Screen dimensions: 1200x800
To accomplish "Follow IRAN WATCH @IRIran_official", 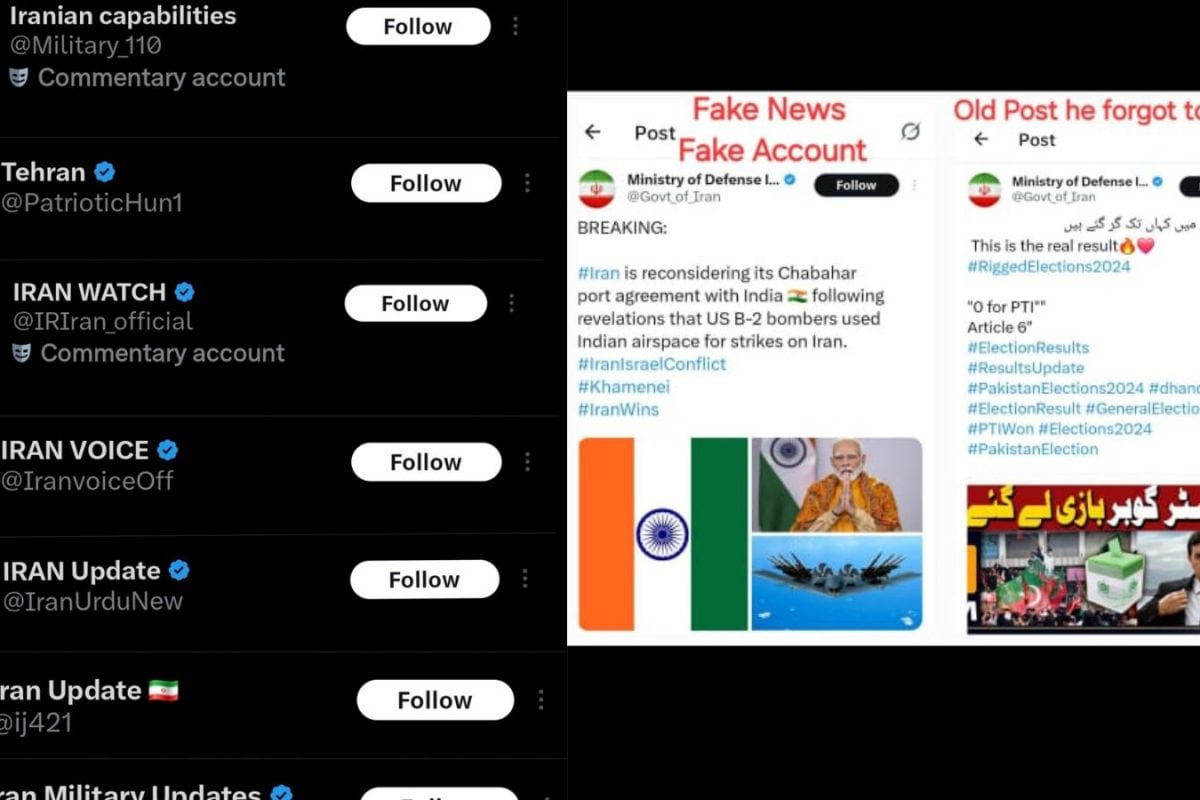I will pos(416,303).
